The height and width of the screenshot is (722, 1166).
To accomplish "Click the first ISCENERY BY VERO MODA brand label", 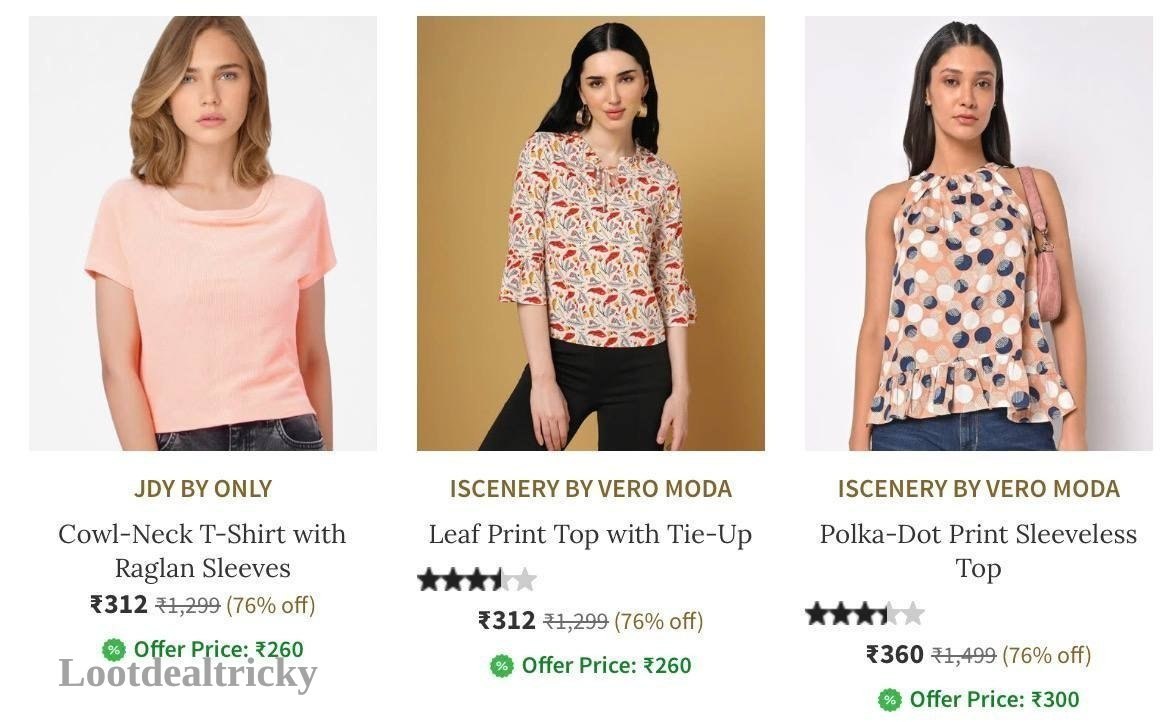I will pyautogui.click(x=590, y=489).
